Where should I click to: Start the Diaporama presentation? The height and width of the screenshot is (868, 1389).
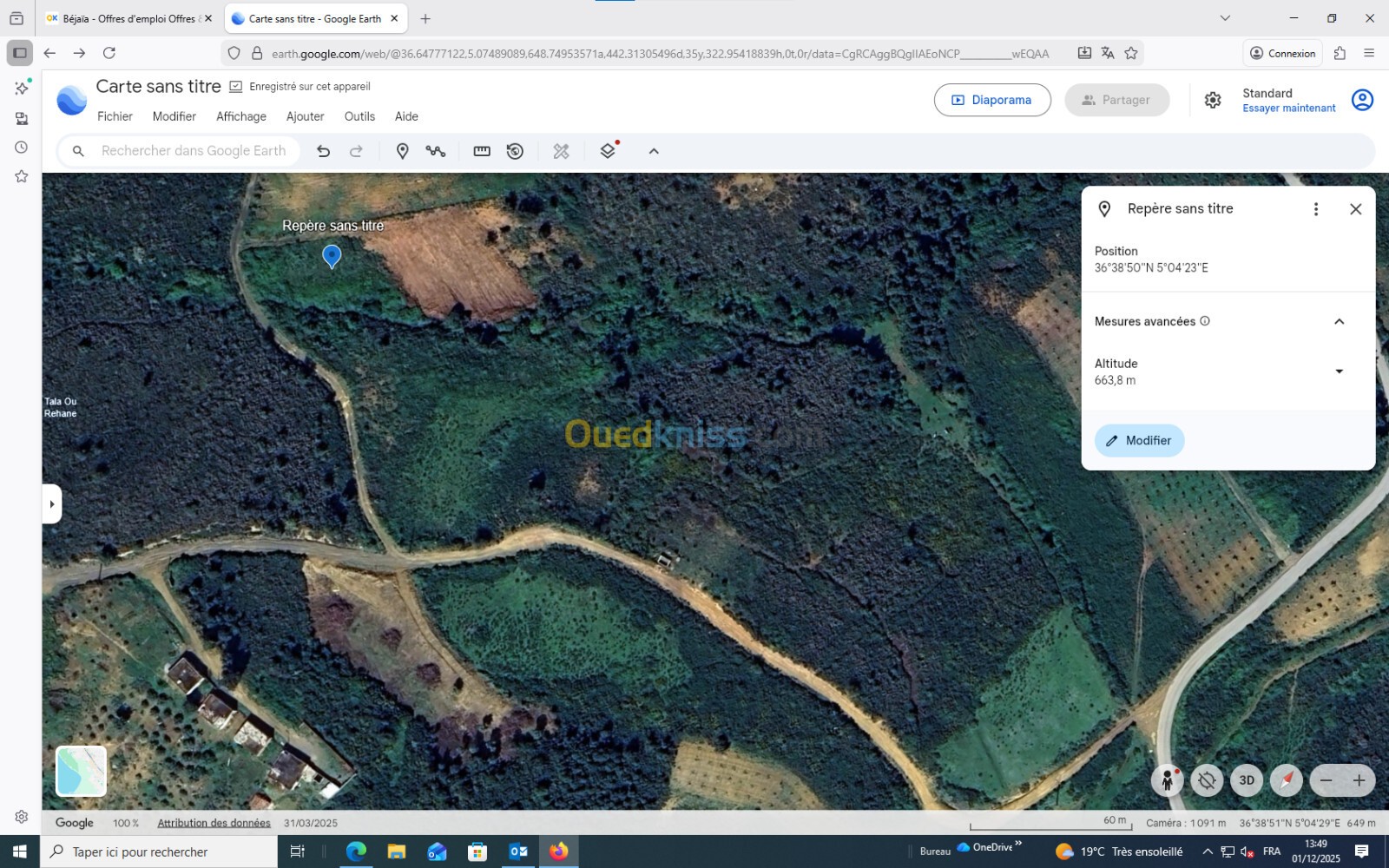pyautogui.click(x=992, y=100)
